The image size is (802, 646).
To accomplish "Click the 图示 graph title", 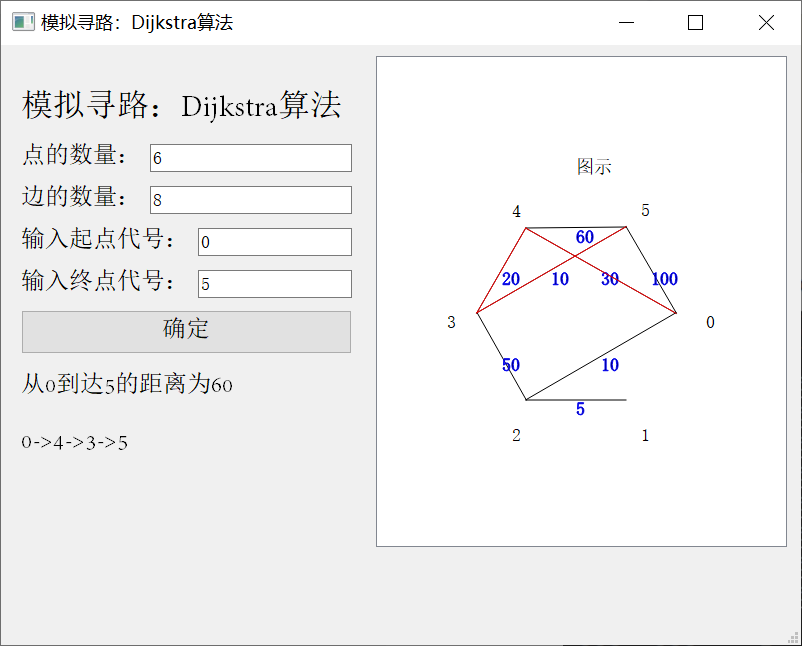I will 594,167.
